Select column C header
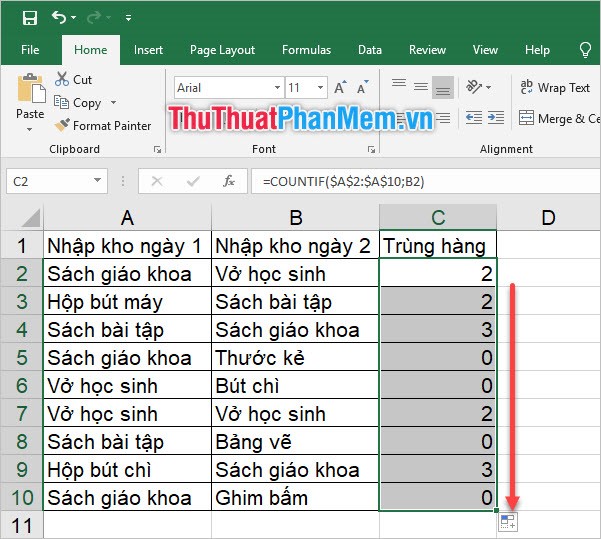 pos(438,217)
